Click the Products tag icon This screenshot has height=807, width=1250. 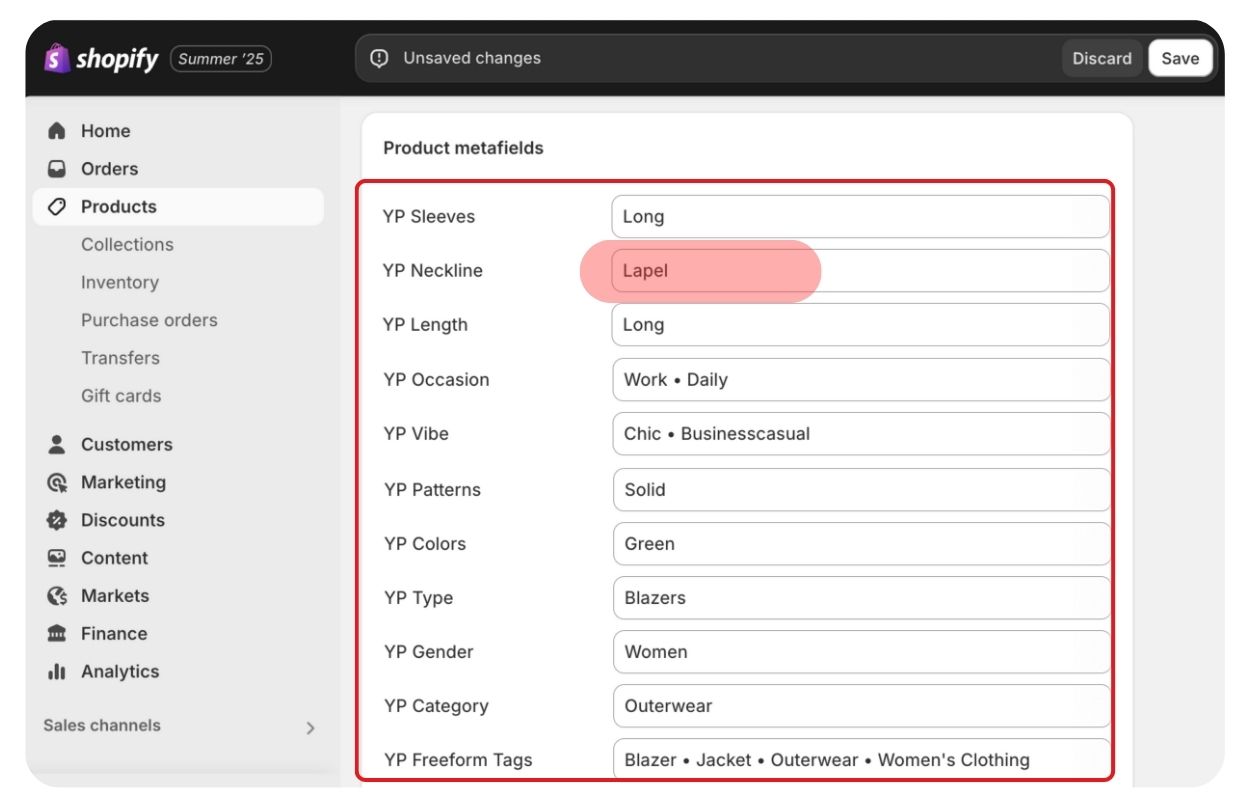pos(57,207)
